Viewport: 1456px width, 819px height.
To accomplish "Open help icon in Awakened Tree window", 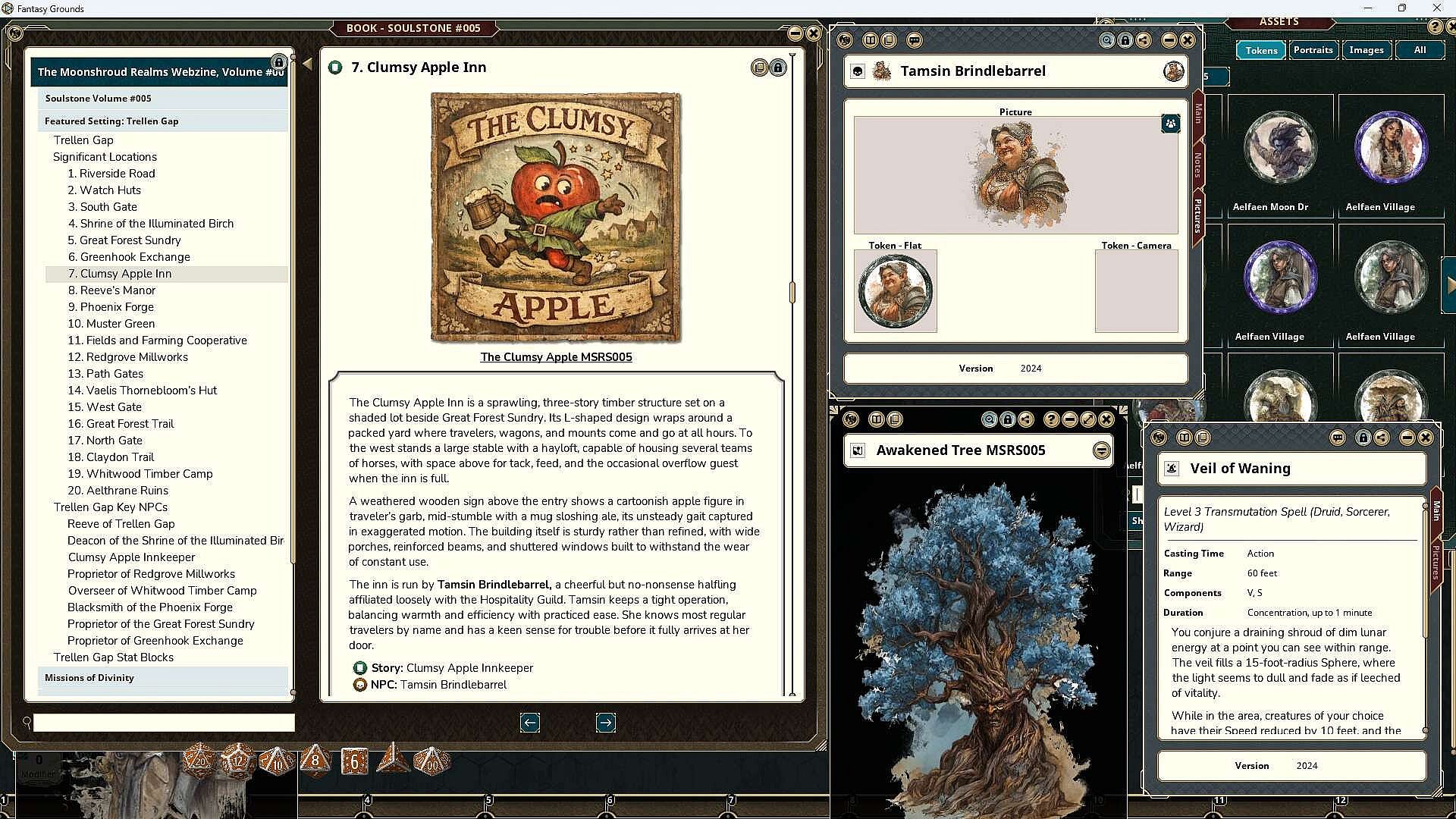I will click(1051, 419).
